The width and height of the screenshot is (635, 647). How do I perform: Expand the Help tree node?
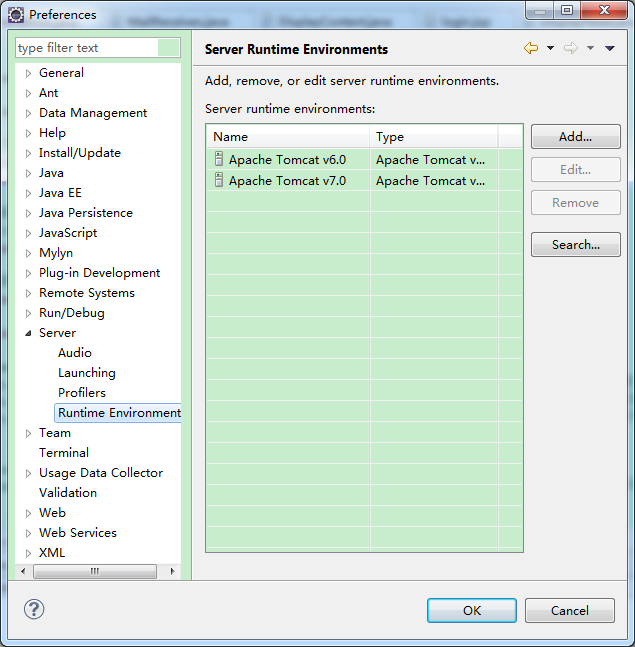28,133
